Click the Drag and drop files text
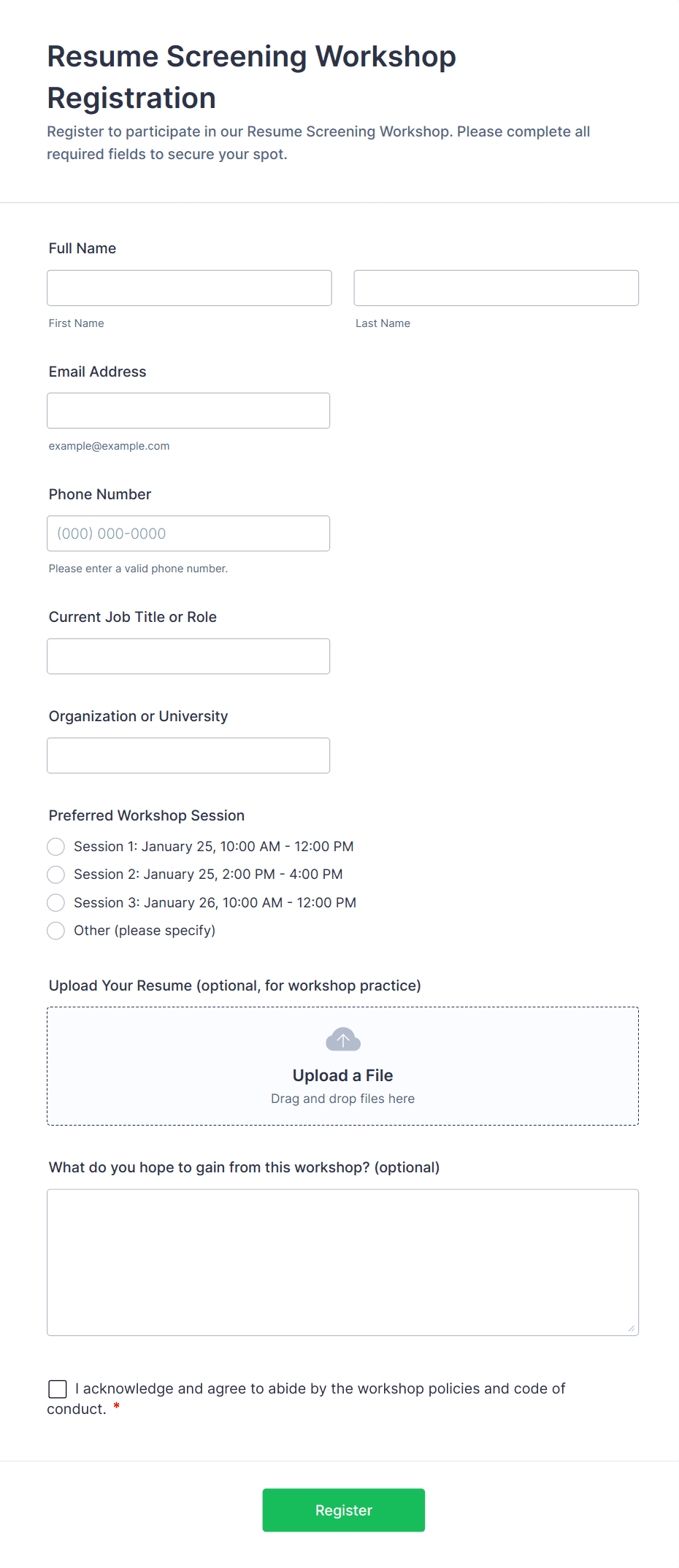The height and width of the screenshot is (1568, 679). [342, 1099]
